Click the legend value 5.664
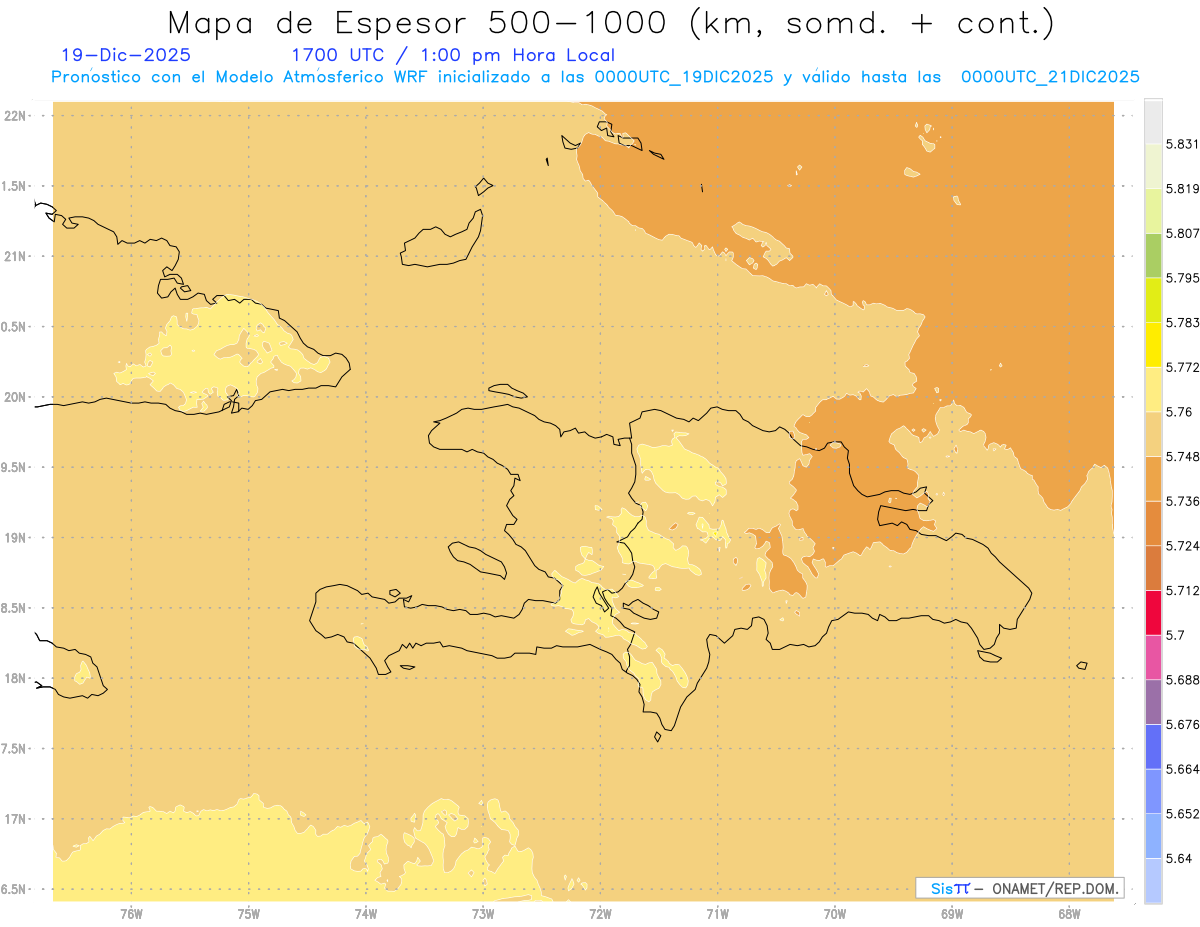1200x927 pixels. pos(1182,769)
